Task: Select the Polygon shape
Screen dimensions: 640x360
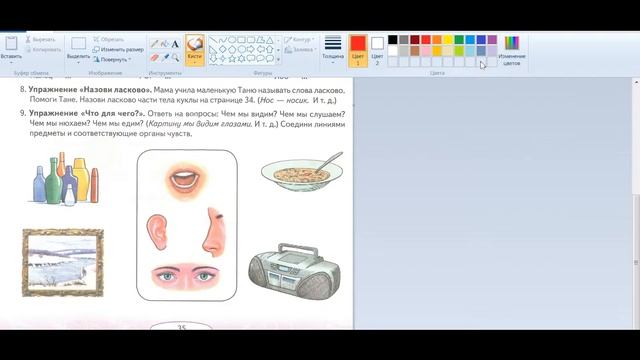Action: [x=260, y=40]
